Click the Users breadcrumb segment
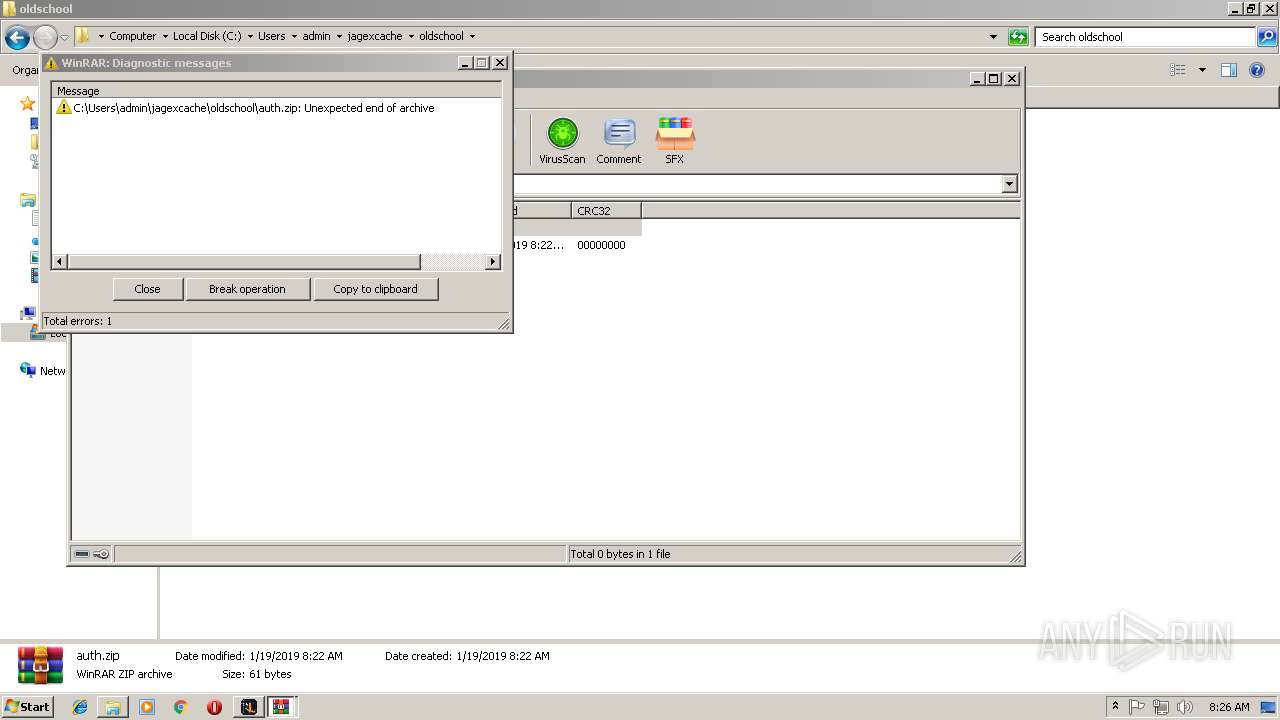 [272, 36]
